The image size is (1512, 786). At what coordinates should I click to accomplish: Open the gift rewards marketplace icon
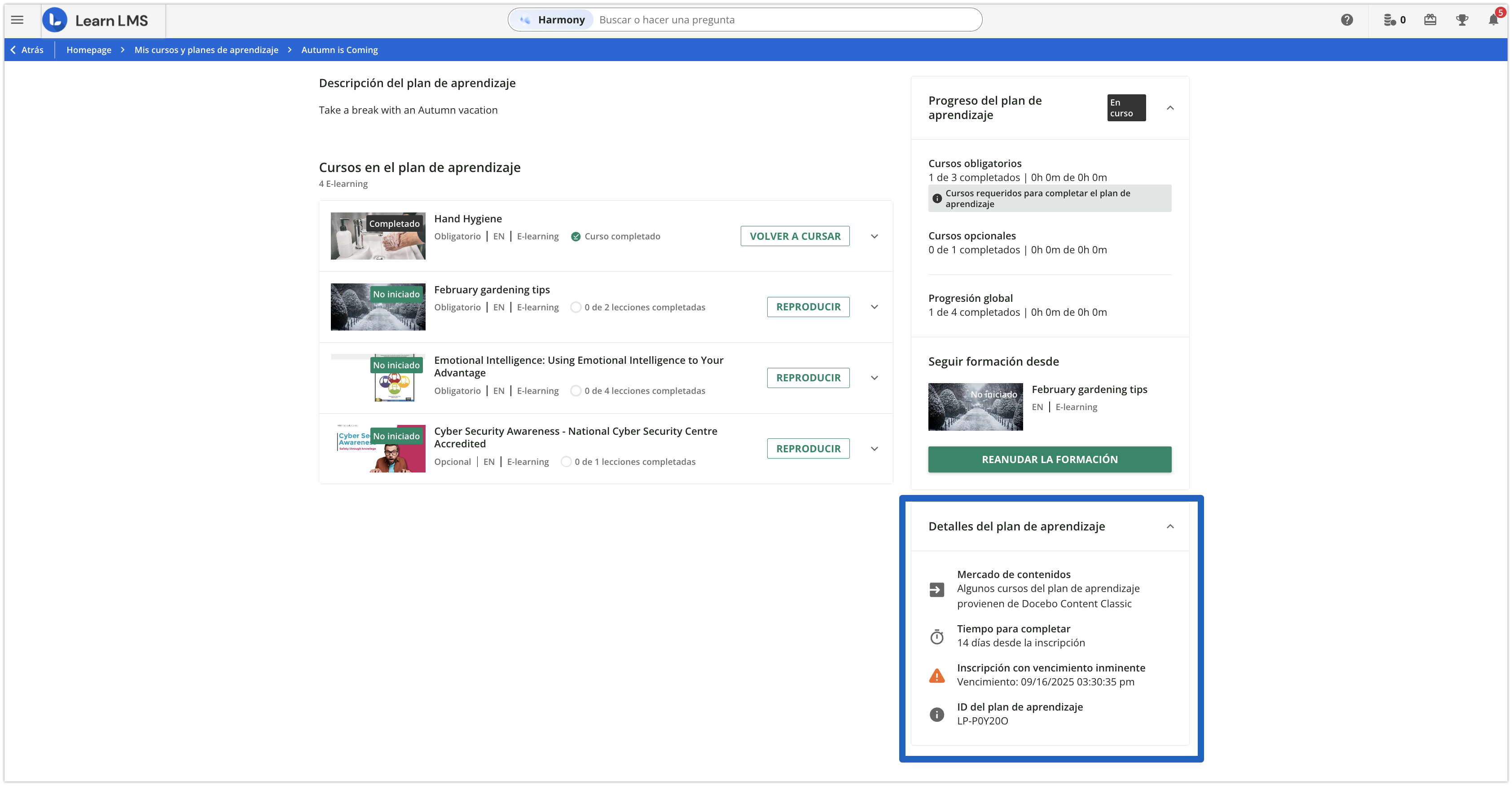[1430, 20]
